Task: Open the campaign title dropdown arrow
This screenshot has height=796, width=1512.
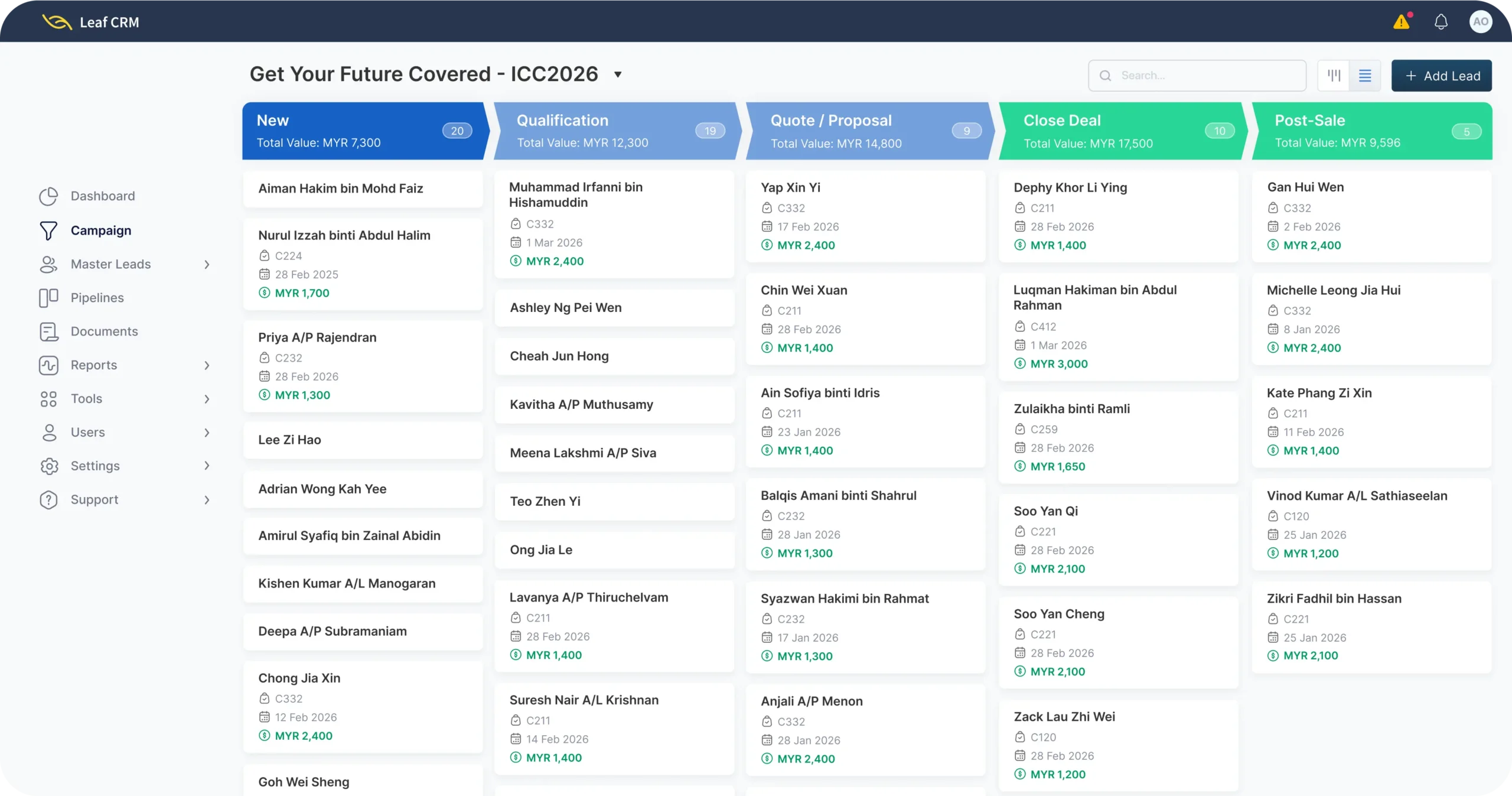Action: [618, 74]
